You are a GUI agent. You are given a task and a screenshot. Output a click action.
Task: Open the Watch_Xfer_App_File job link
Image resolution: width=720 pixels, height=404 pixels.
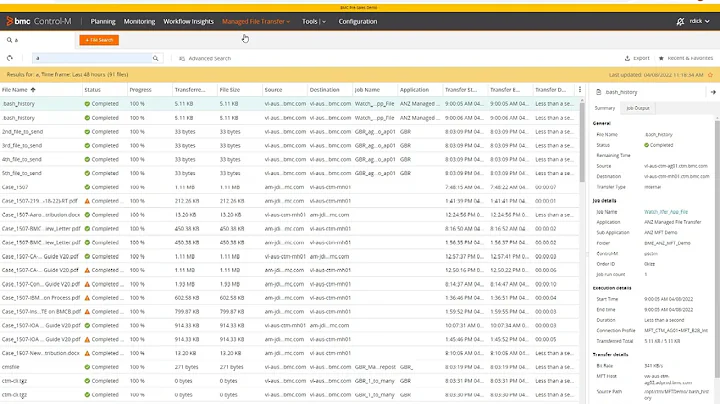666,212
